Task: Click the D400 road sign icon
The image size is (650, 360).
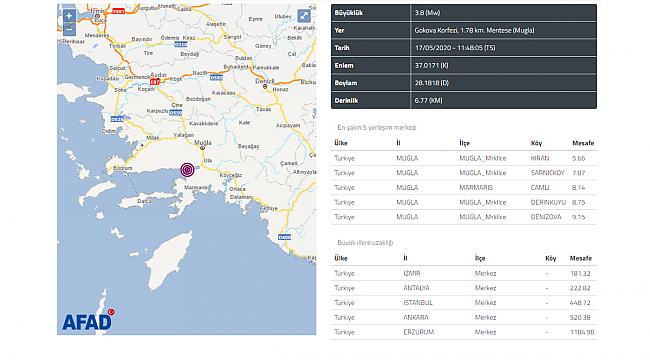Action: point(284,237)
